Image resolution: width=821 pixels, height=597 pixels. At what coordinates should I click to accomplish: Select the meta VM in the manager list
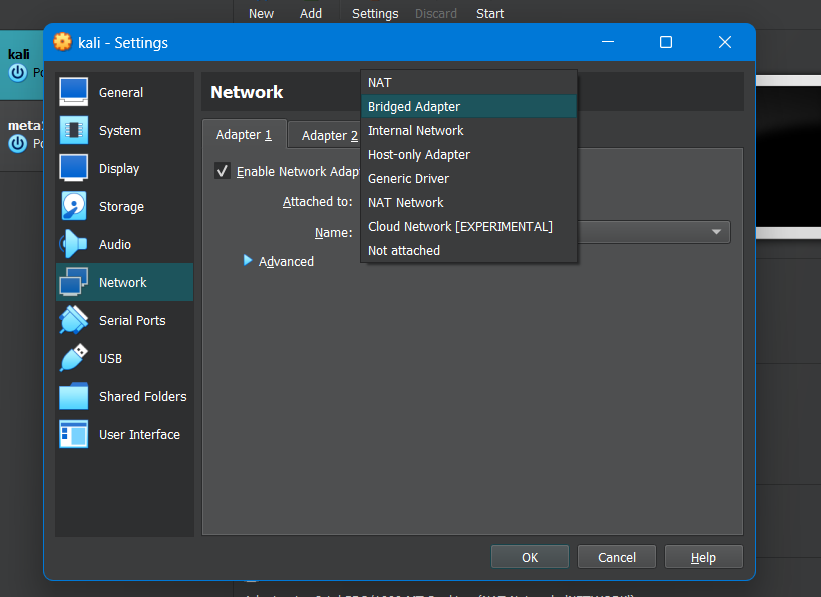pyautogui.click(x=22, y=136)
